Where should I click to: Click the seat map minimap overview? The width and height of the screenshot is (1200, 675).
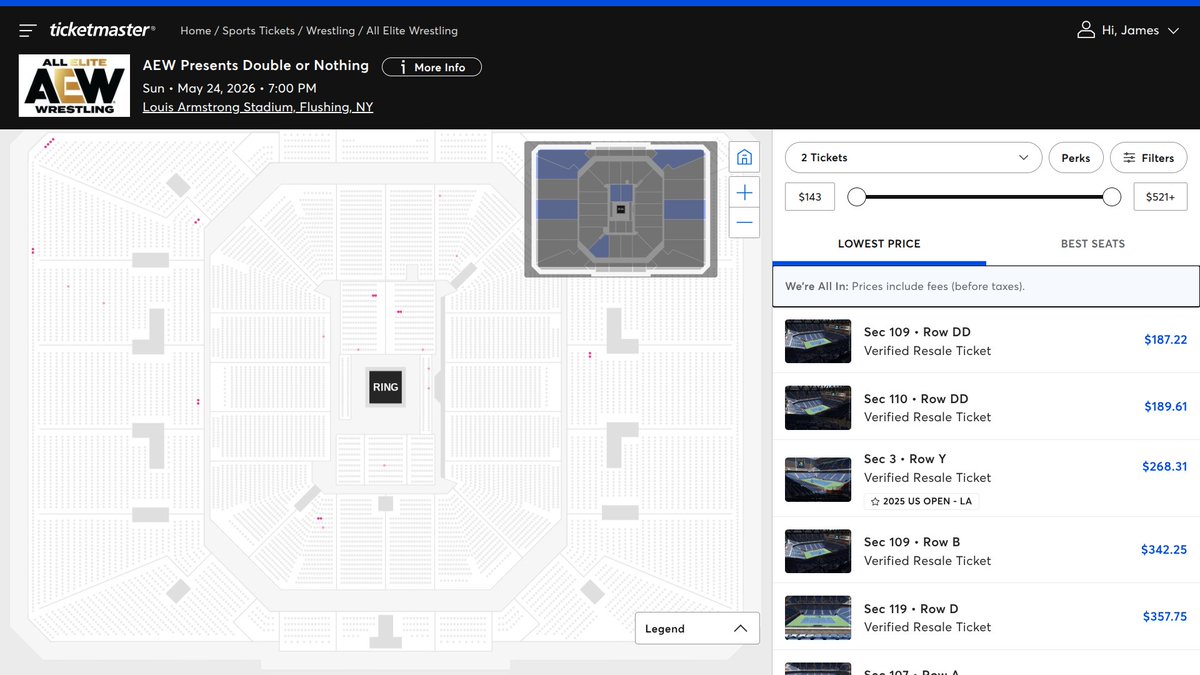620,209
